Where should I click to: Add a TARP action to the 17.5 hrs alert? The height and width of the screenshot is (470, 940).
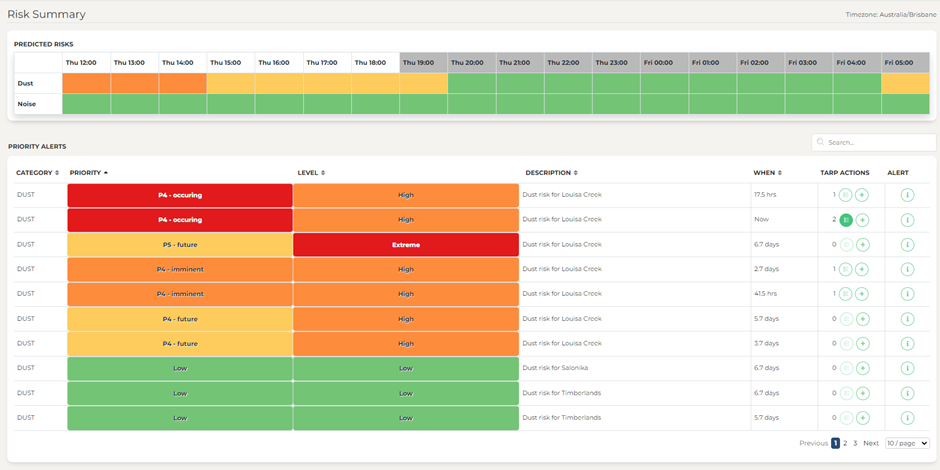(862, 195)
